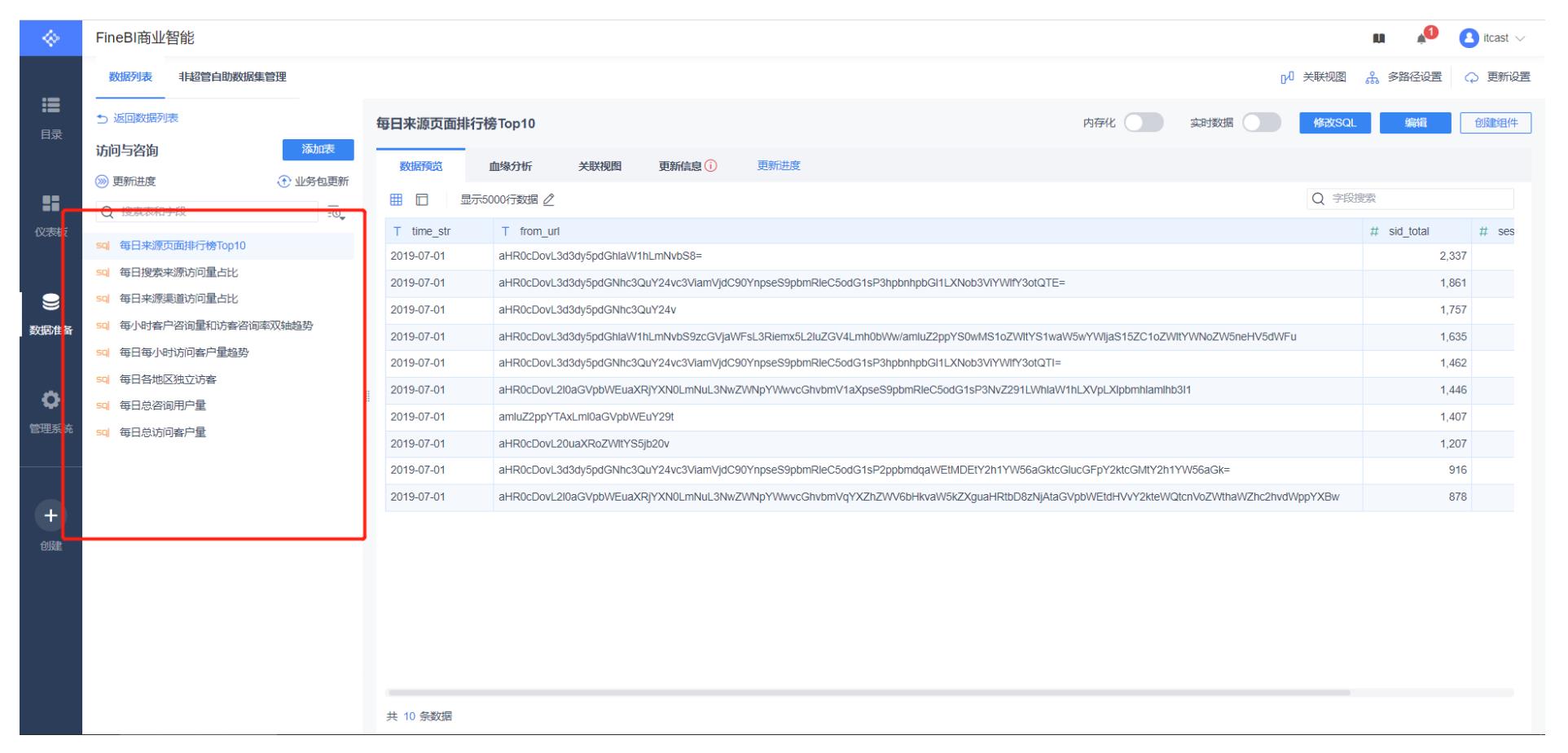Switch to the 数据列表 tab
Image resolution: width=1568 pixels, height=753 pixels.
point(130,77)
